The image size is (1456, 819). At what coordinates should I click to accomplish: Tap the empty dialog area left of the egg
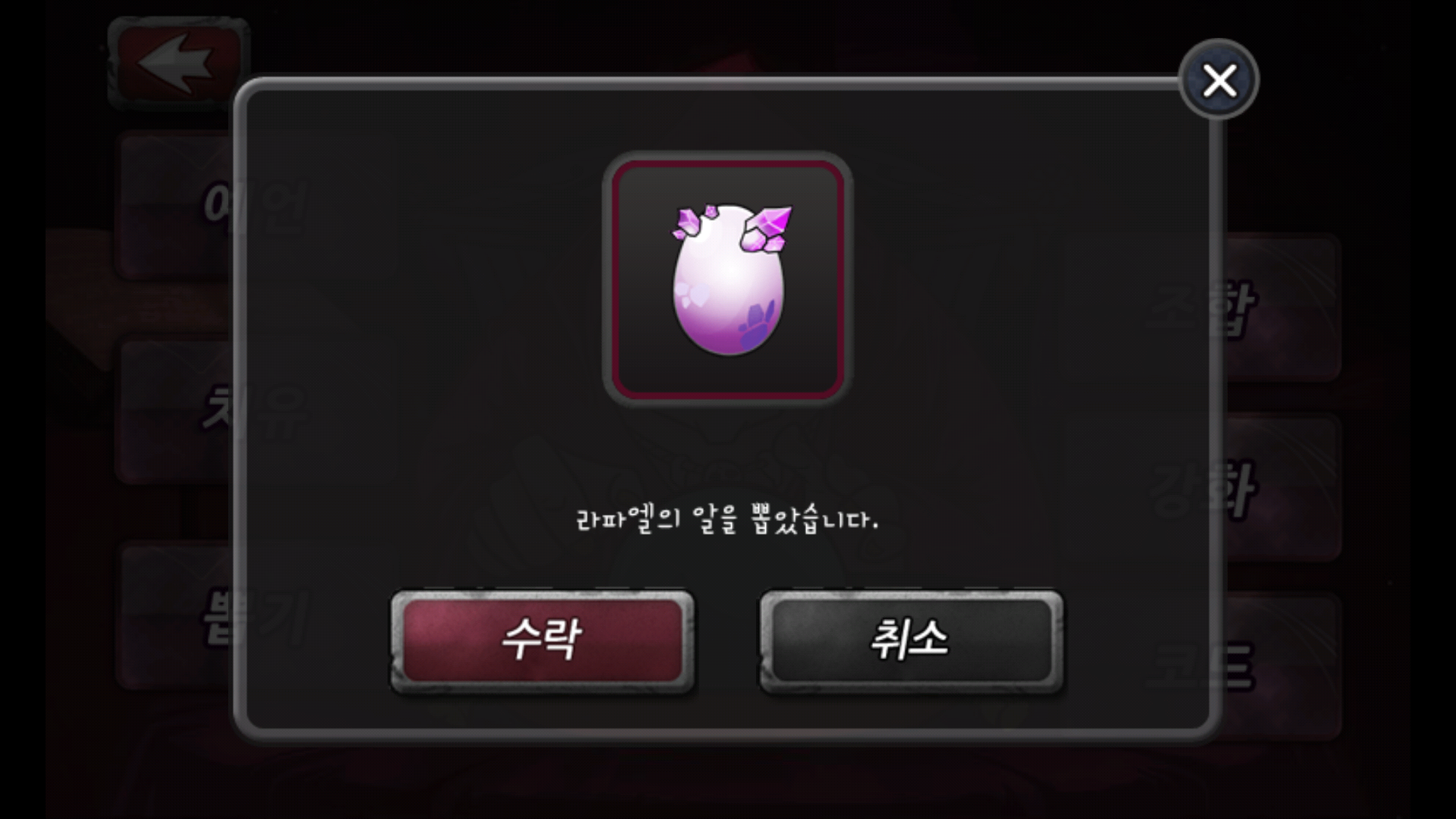[425, 281]
